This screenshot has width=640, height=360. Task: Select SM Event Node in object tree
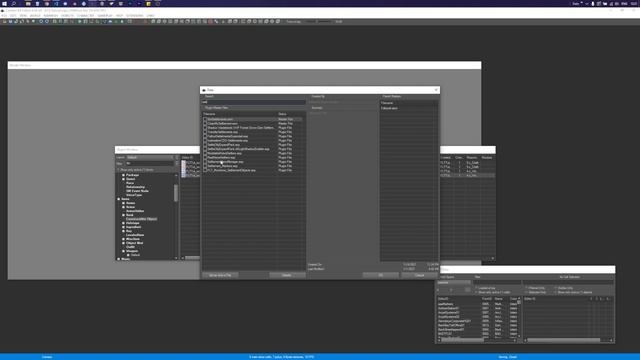point(137,191)
